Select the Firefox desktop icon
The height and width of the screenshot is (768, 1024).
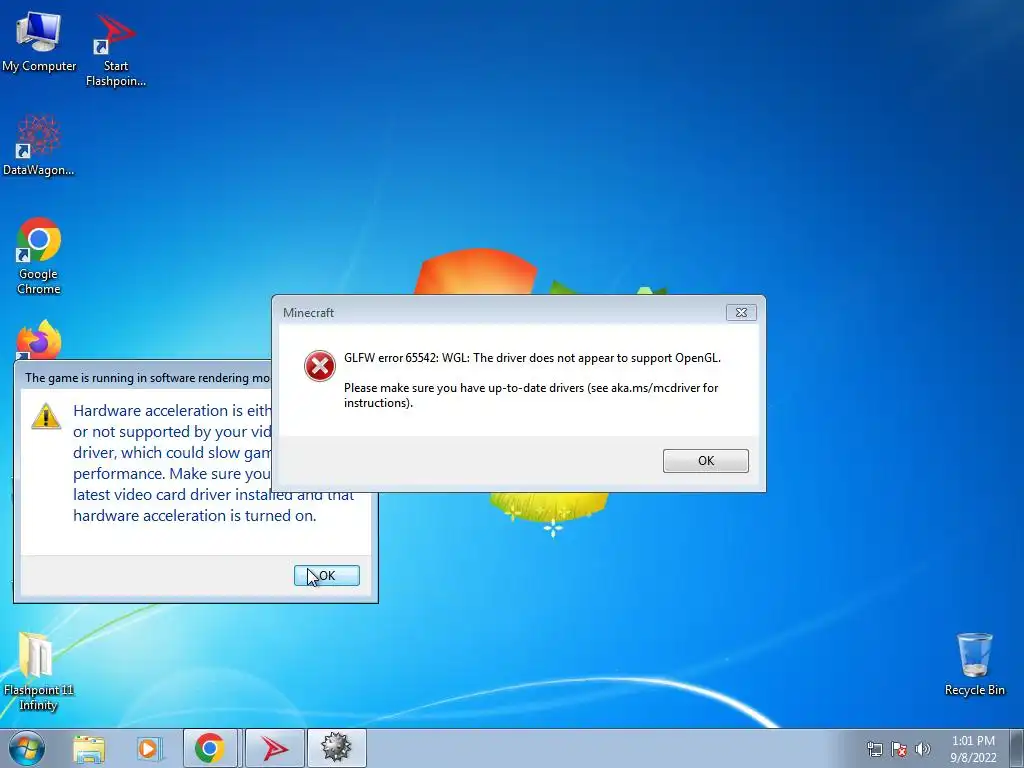[39, 340]
